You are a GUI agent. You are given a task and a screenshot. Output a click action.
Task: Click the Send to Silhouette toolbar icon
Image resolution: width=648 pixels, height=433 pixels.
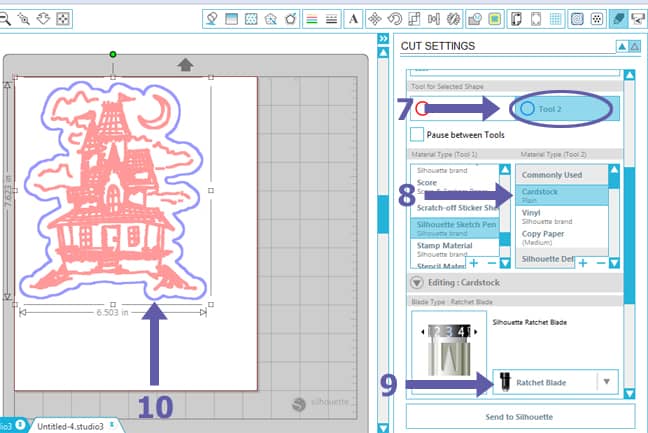click(638, 19)
